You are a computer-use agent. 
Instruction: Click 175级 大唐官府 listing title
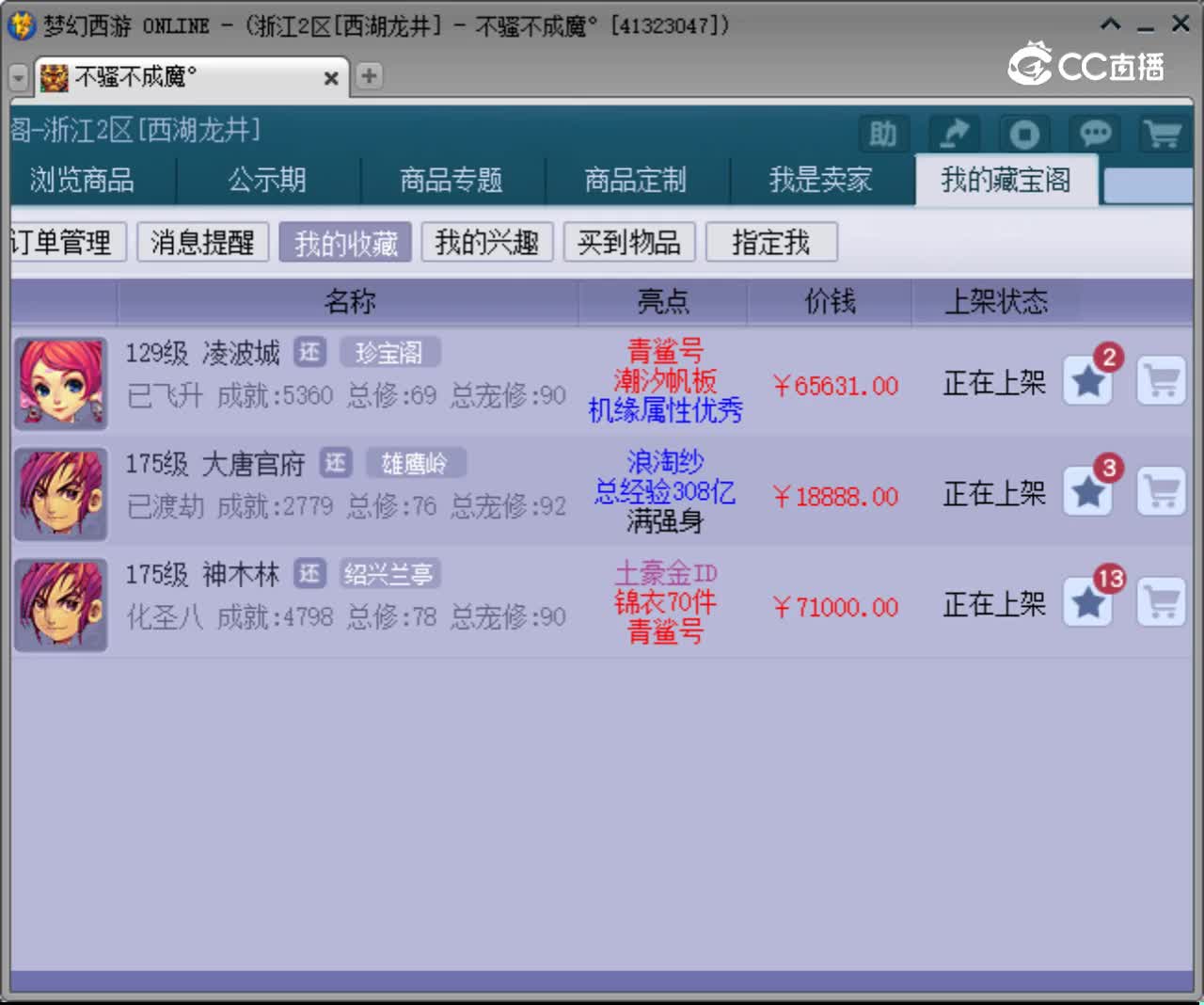[x=216, y=464]
